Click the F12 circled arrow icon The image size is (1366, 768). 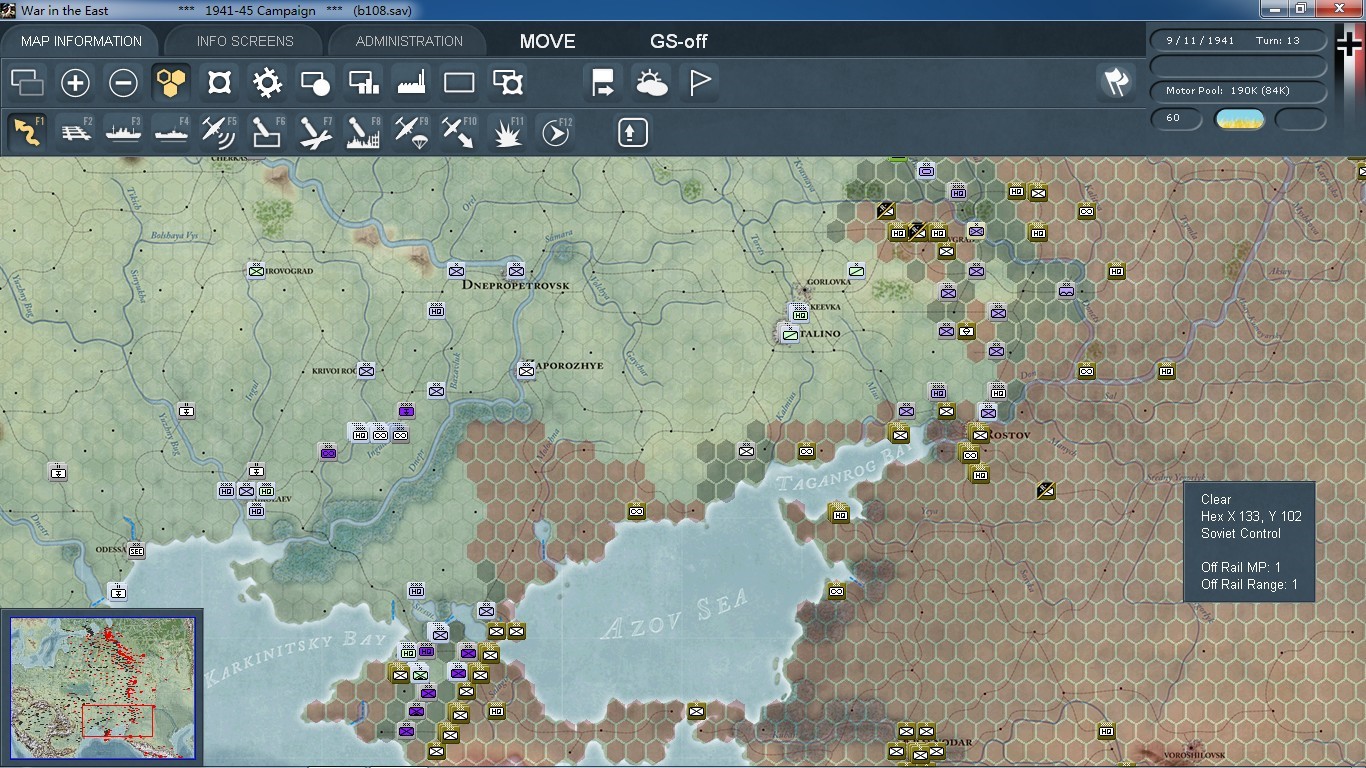click(556, 132)
